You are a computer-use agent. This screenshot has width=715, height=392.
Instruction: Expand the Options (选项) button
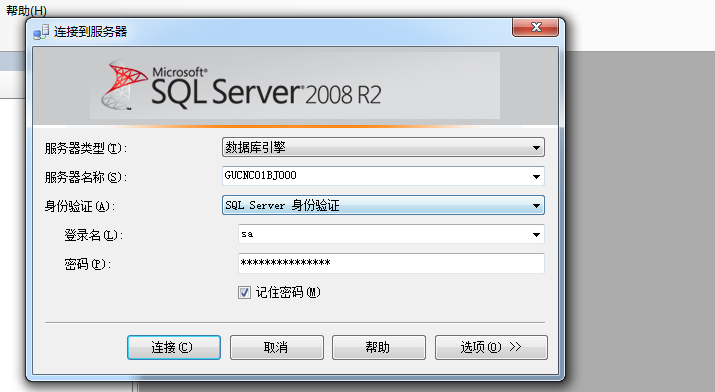click(491, 347)
